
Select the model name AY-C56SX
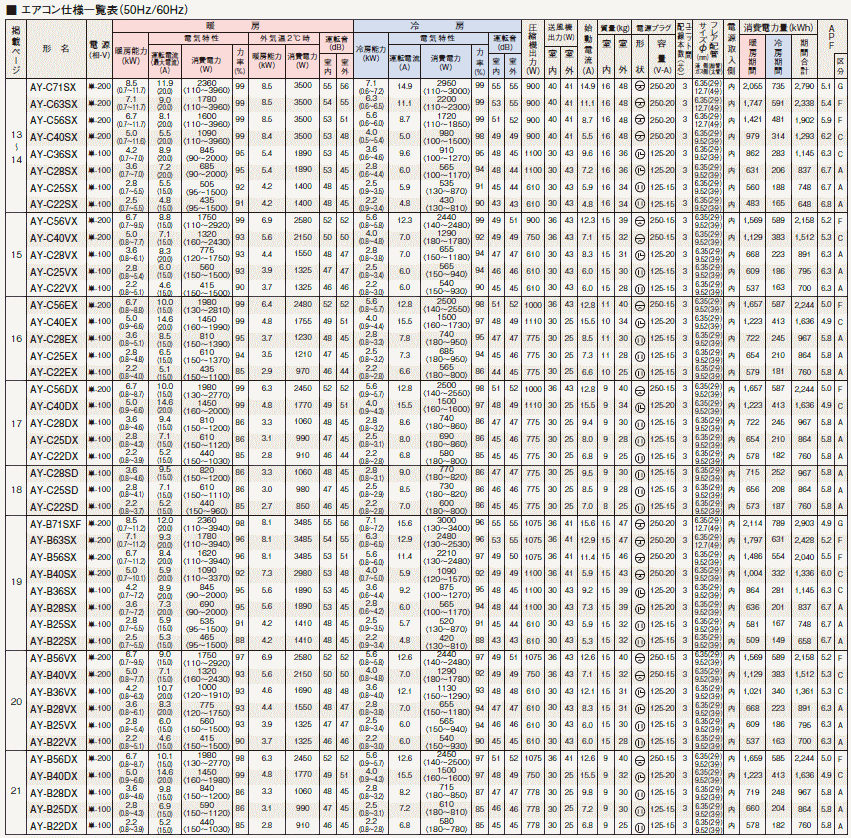(53, 120)
